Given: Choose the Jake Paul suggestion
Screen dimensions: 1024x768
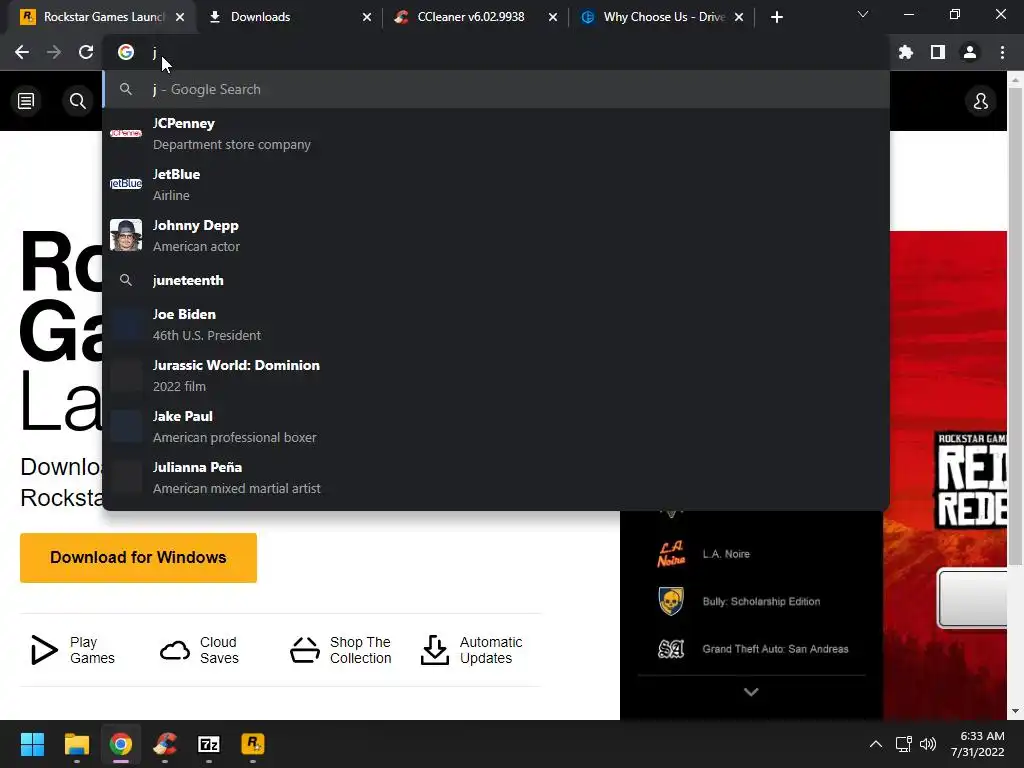Looking at the screenshot, I should coord(496,426).
